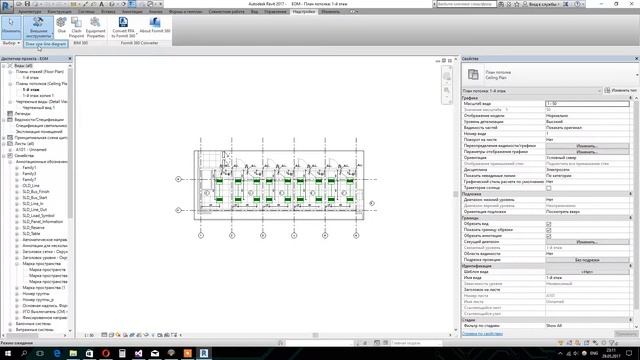
Task: Click the Text tool icon in quick access toolbar
Action: click(x=101, y=4)
